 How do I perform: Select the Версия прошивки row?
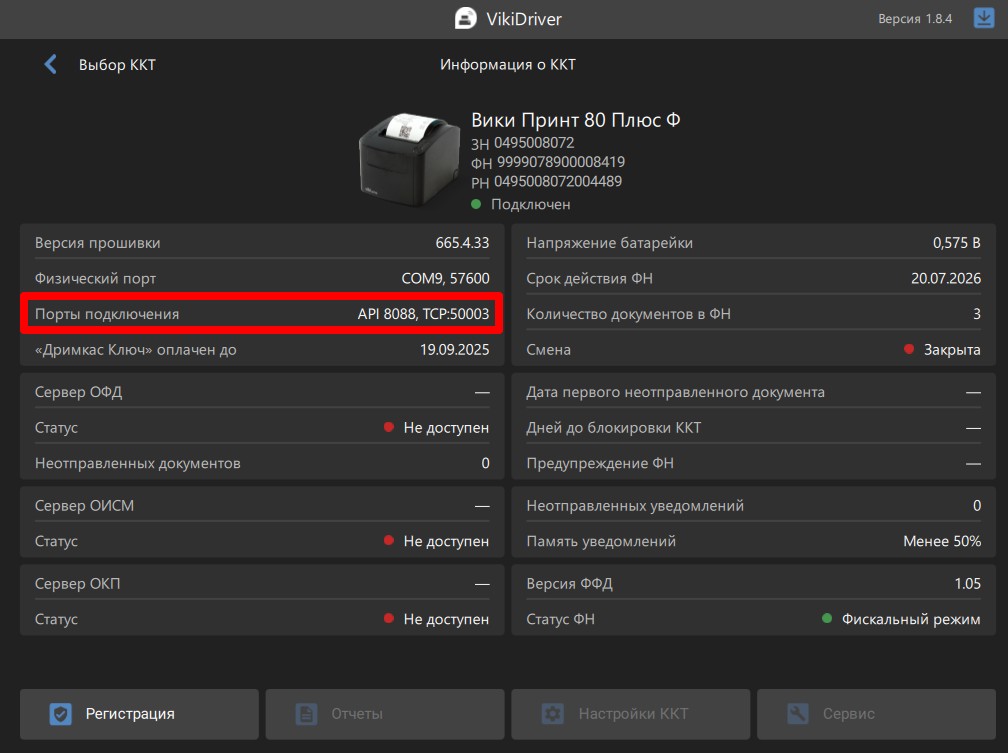point(262,243)
